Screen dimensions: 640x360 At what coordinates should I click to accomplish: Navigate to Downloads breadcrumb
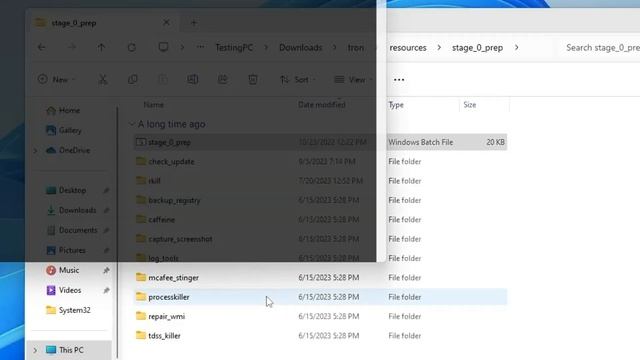point(300,48)
